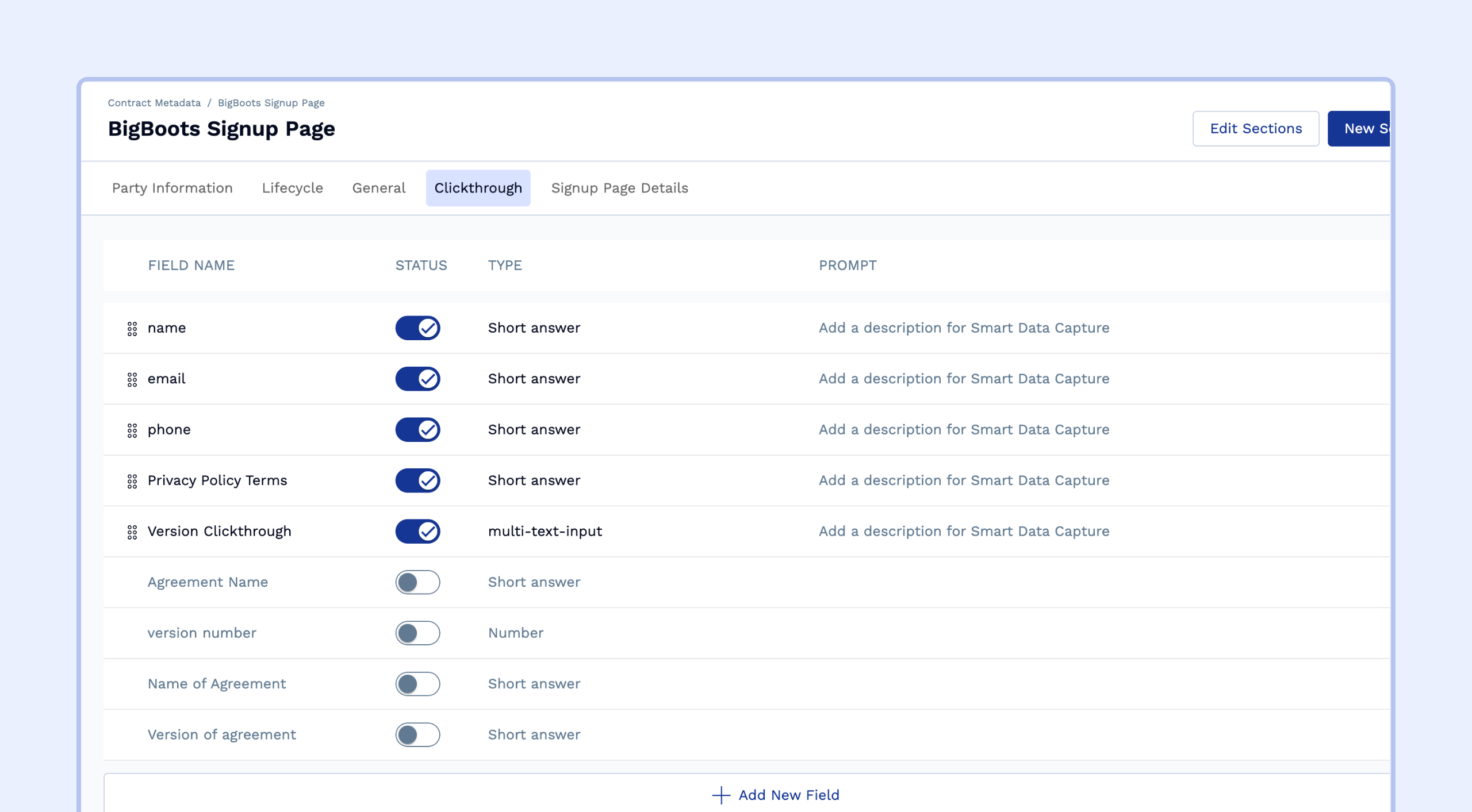Click drag handle beside Version Clickthrough
Screen dimensions: 1472x812
point(132,532)
